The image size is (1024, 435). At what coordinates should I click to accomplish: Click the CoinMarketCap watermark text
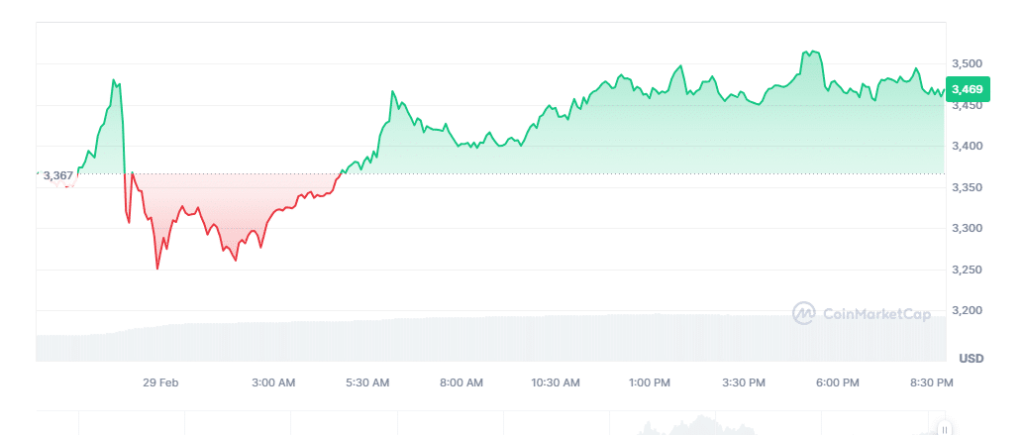pyautogui.click(x=876, y=314)
